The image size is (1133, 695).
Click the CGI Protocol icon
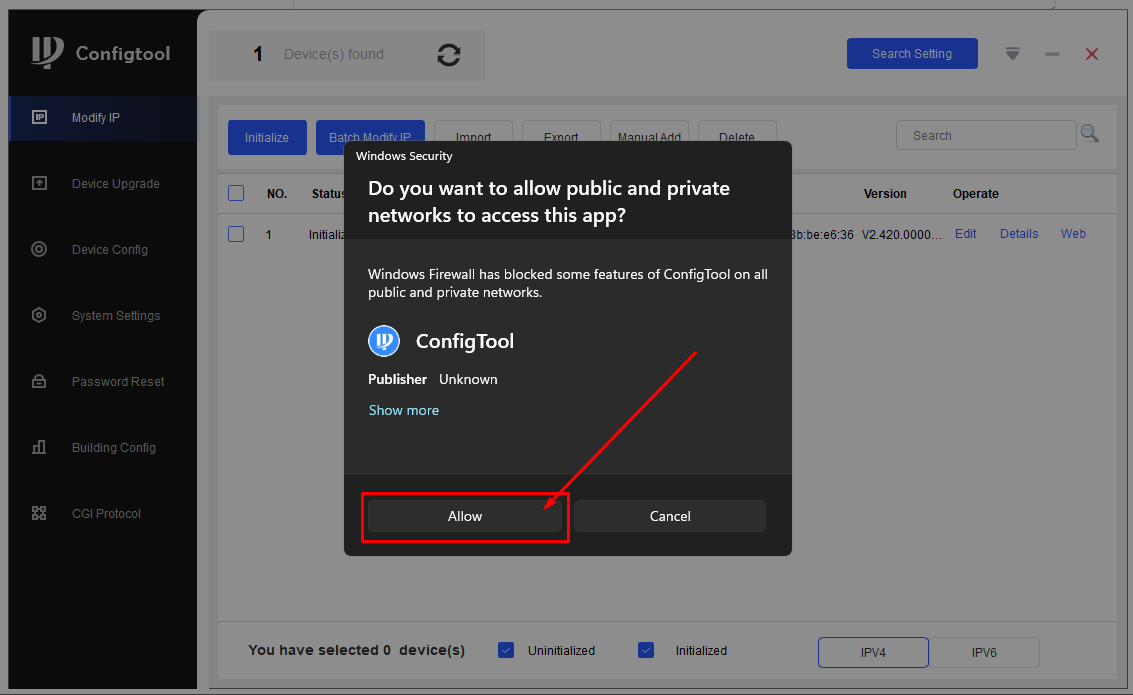40,513
